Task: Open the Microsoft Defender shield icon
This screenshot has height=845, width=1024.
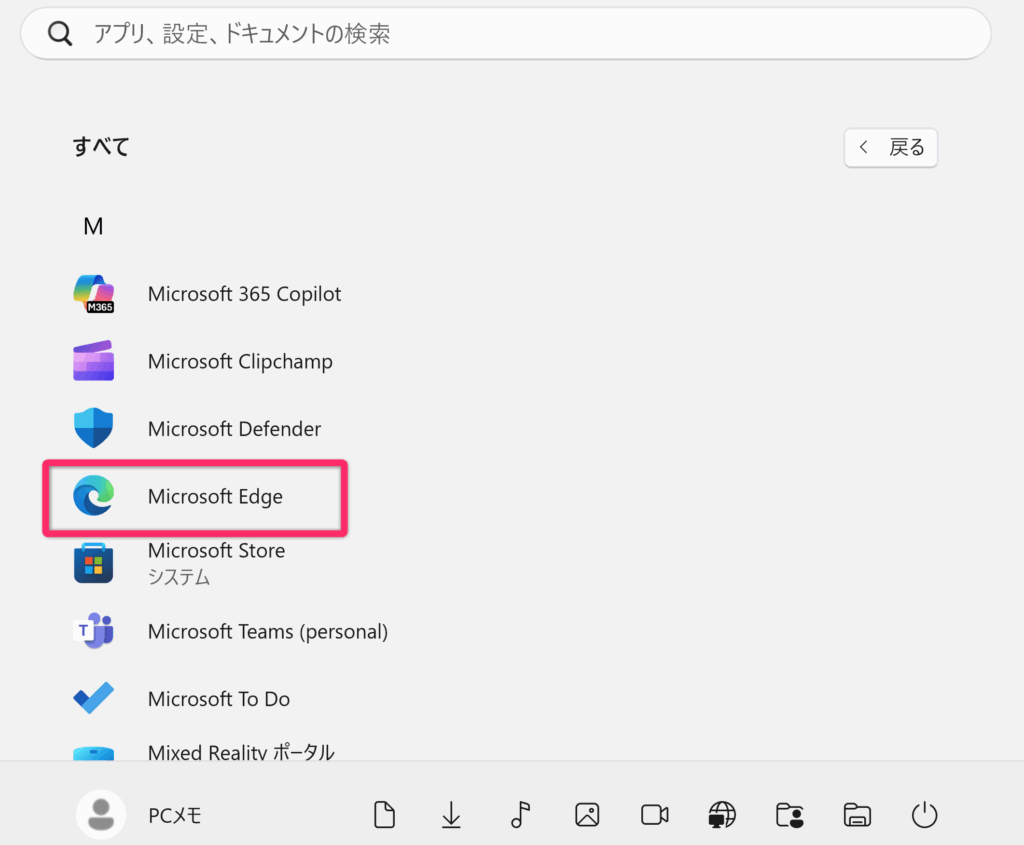Action: pos(93,428)
